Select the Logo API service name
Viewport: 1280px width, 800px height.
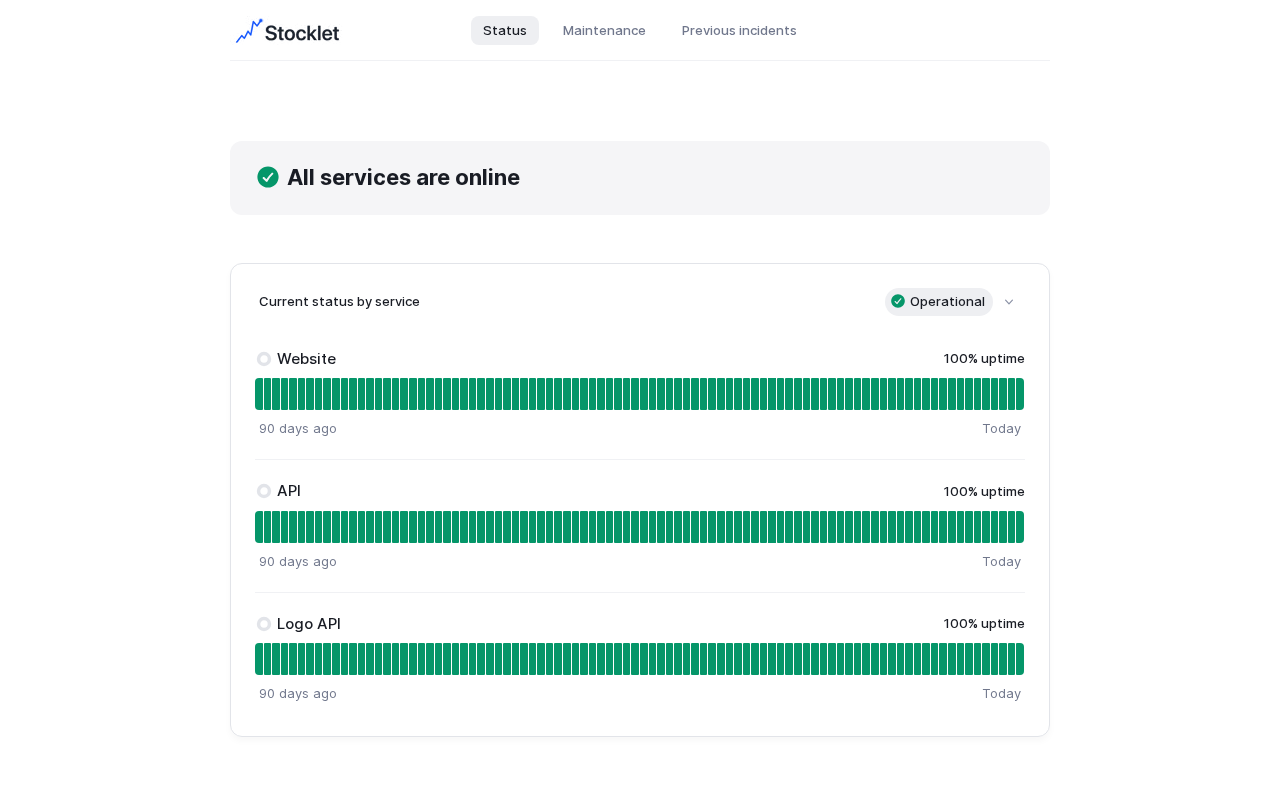point(309,624)
